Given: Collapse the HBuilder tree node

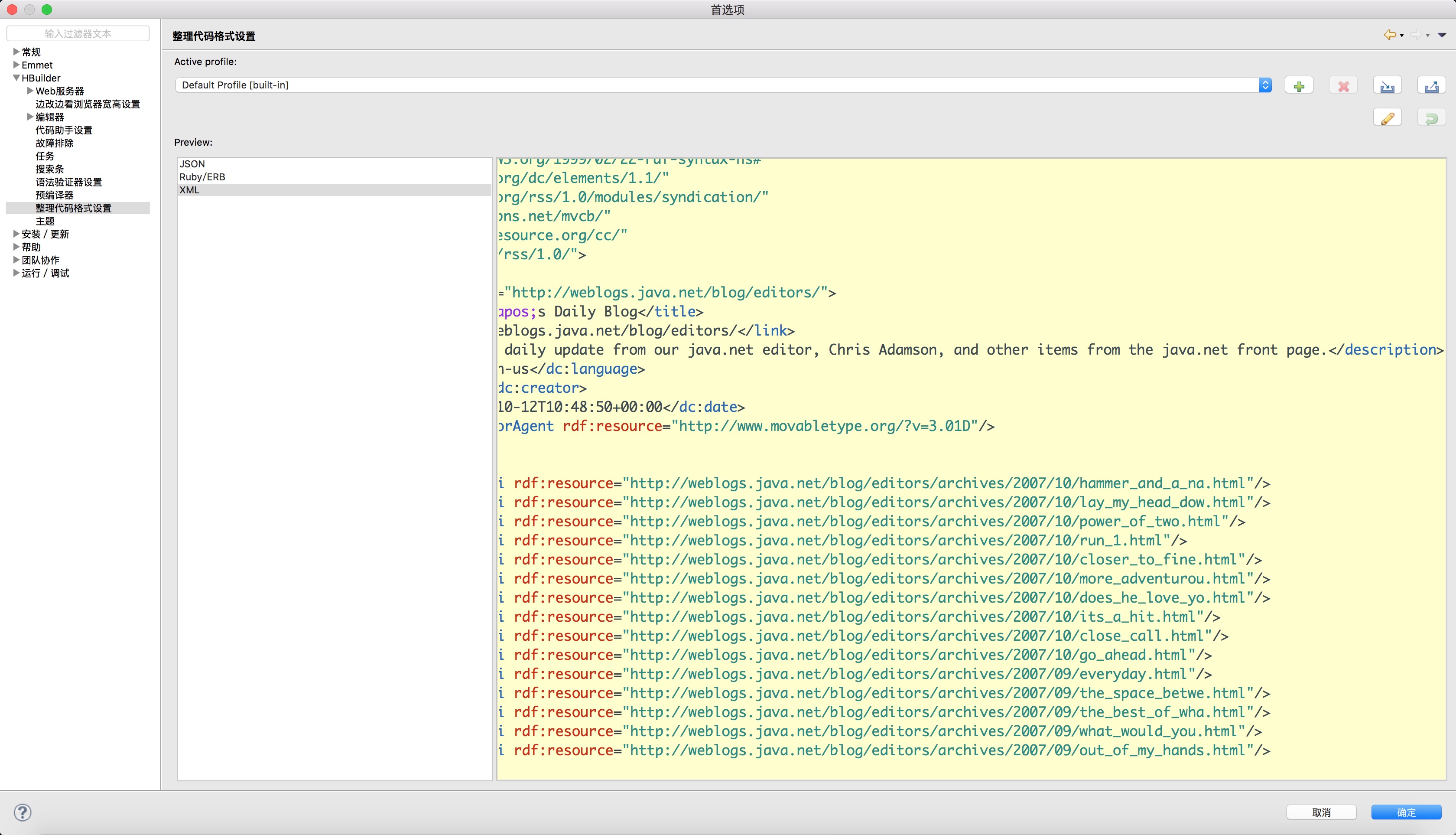Looking at the screenshot, I should pyautogui.click(x=16, y=78).
